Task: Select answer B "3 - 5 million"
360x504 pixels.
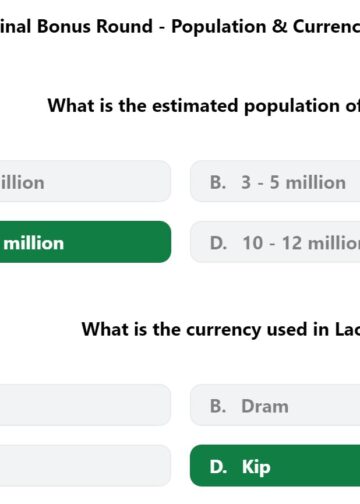Action: pos(275,181)
